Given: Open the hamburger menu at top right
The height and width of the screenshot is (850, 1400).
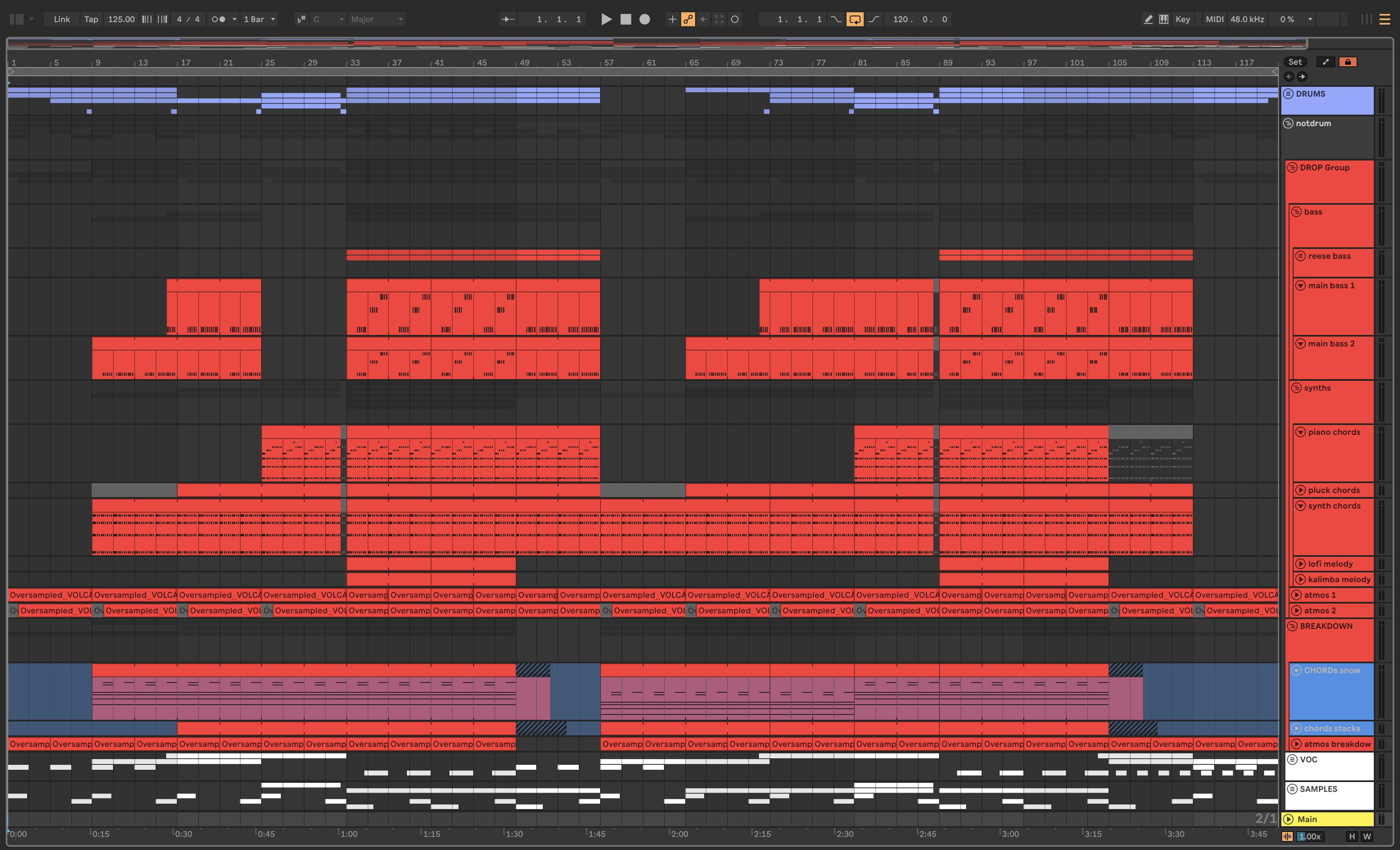Looking at the screenshot, I should click(x=1385, y=19).
